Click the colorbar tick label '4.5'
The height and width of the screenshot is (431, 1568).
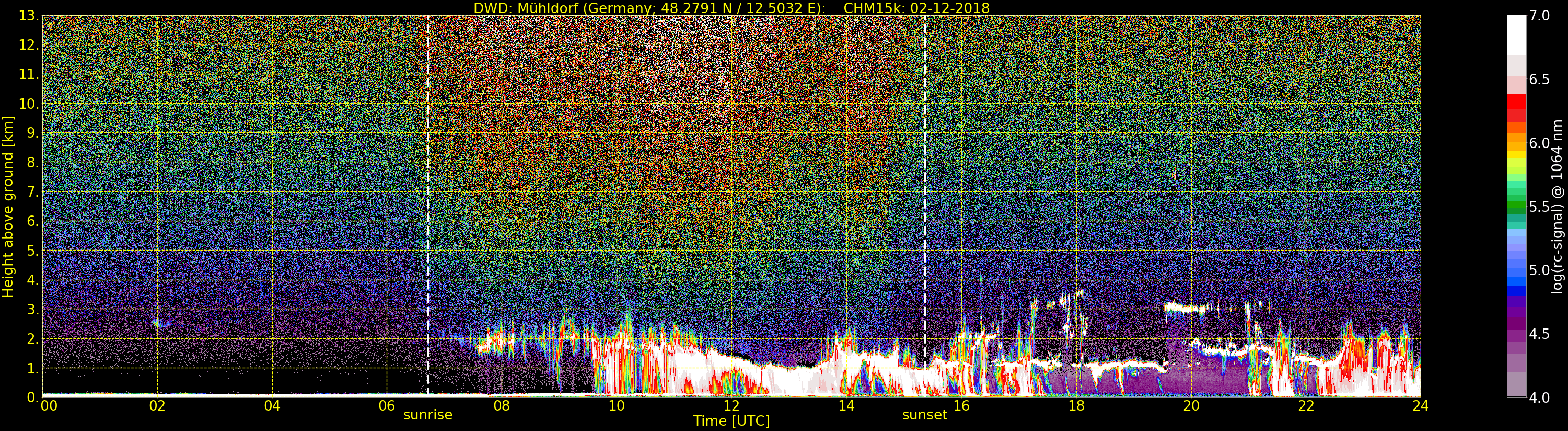click(x=1539, y=334)
